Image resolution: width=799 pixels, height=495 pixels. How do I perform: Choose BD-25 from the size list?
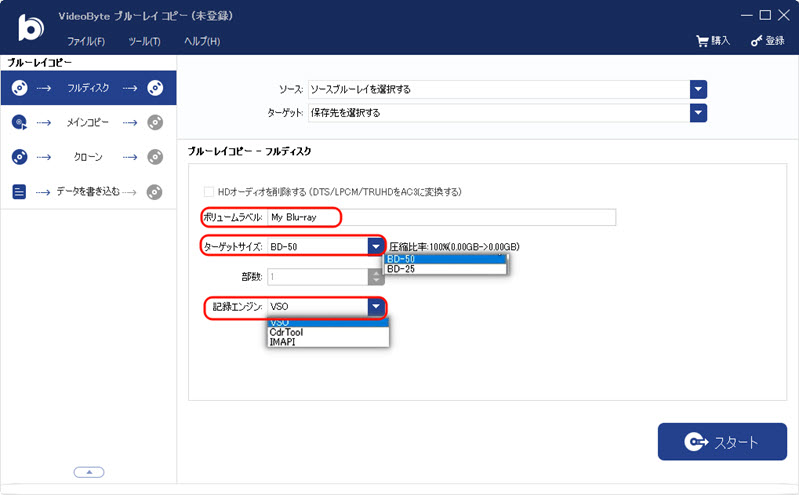(x=445, y=269)
